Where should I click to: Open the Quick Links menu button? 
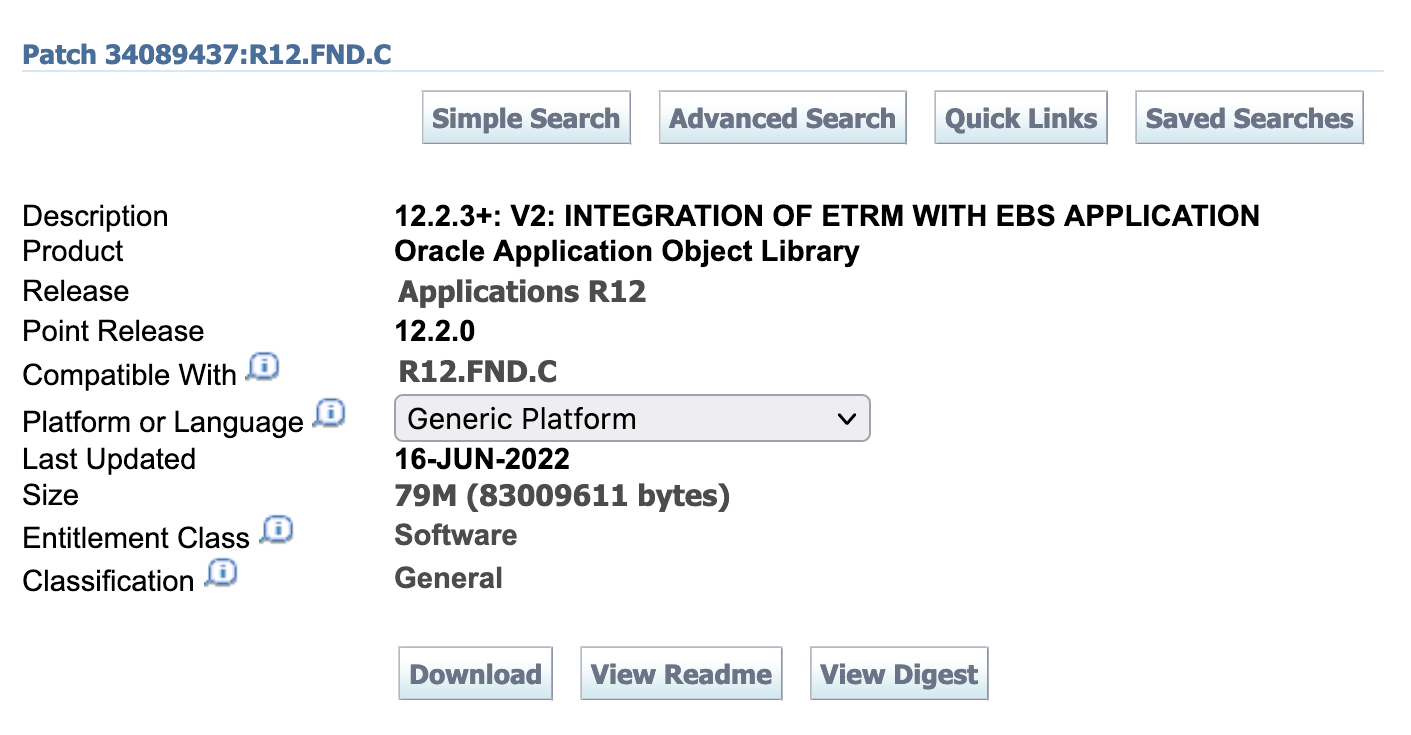1020,118
